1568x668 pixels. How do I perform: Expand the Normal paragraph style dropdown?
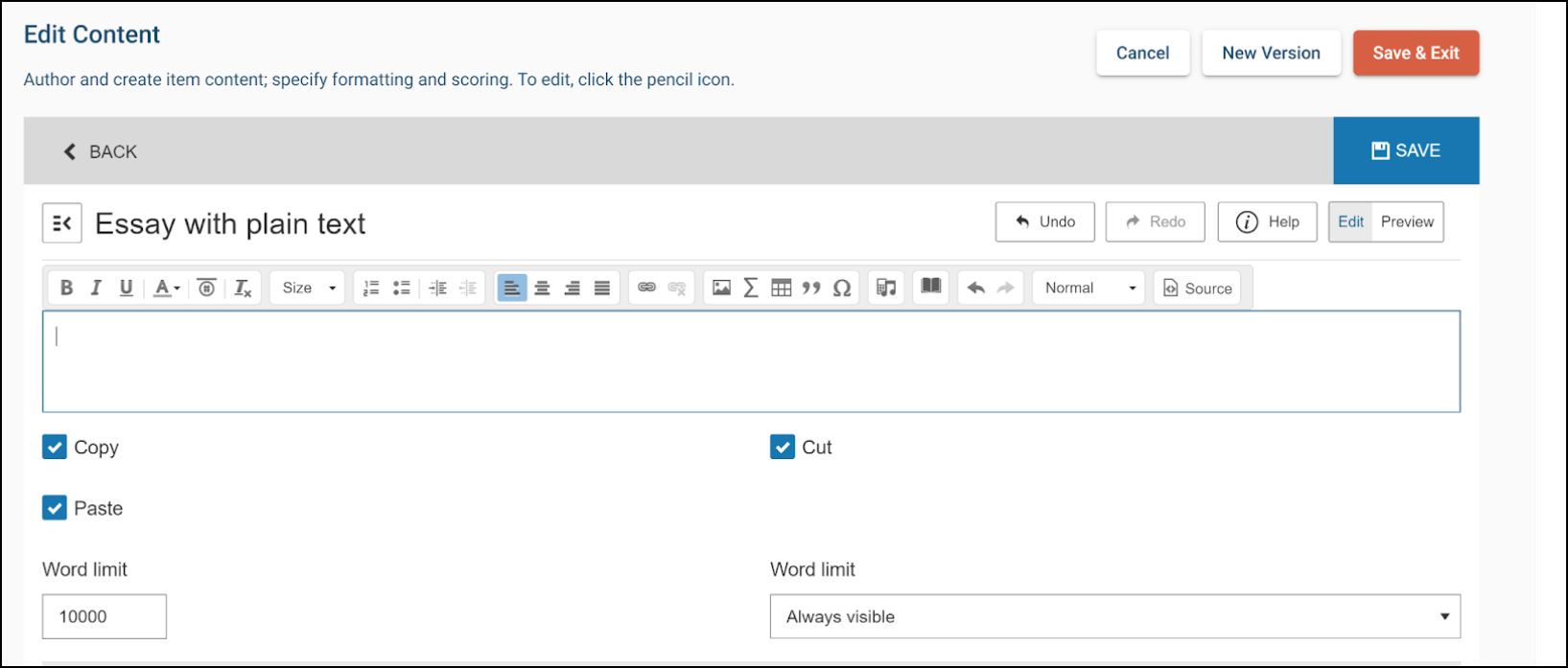click(1088, 288)
